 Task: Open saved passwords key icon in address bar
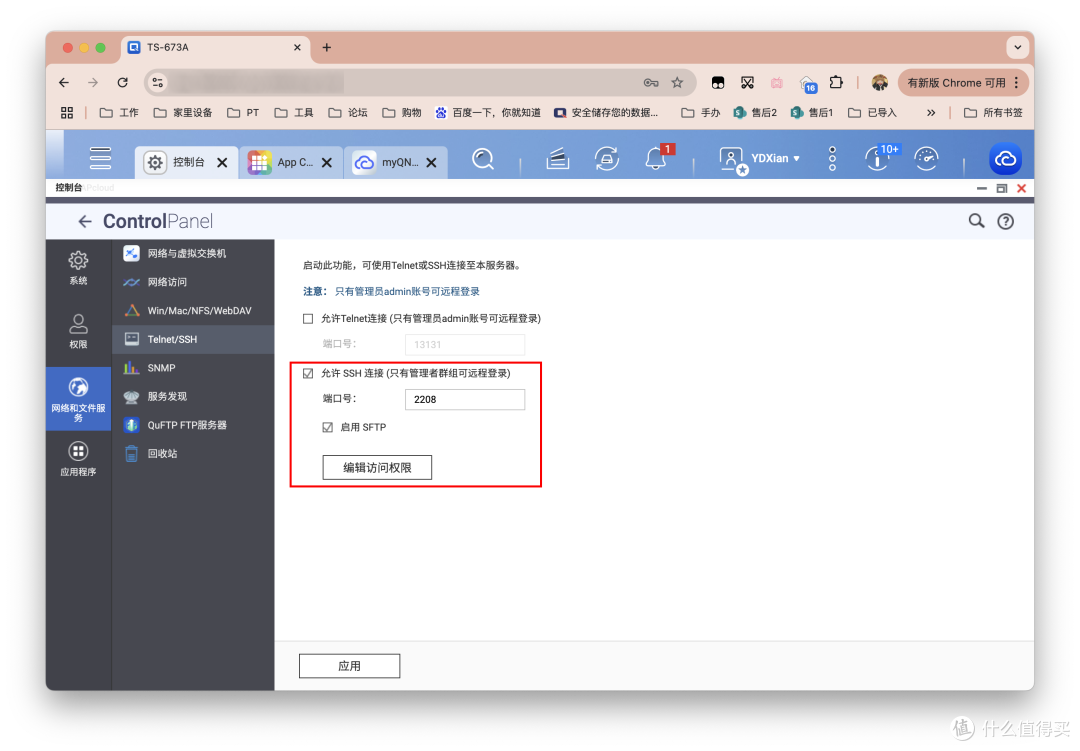point(651,83)
